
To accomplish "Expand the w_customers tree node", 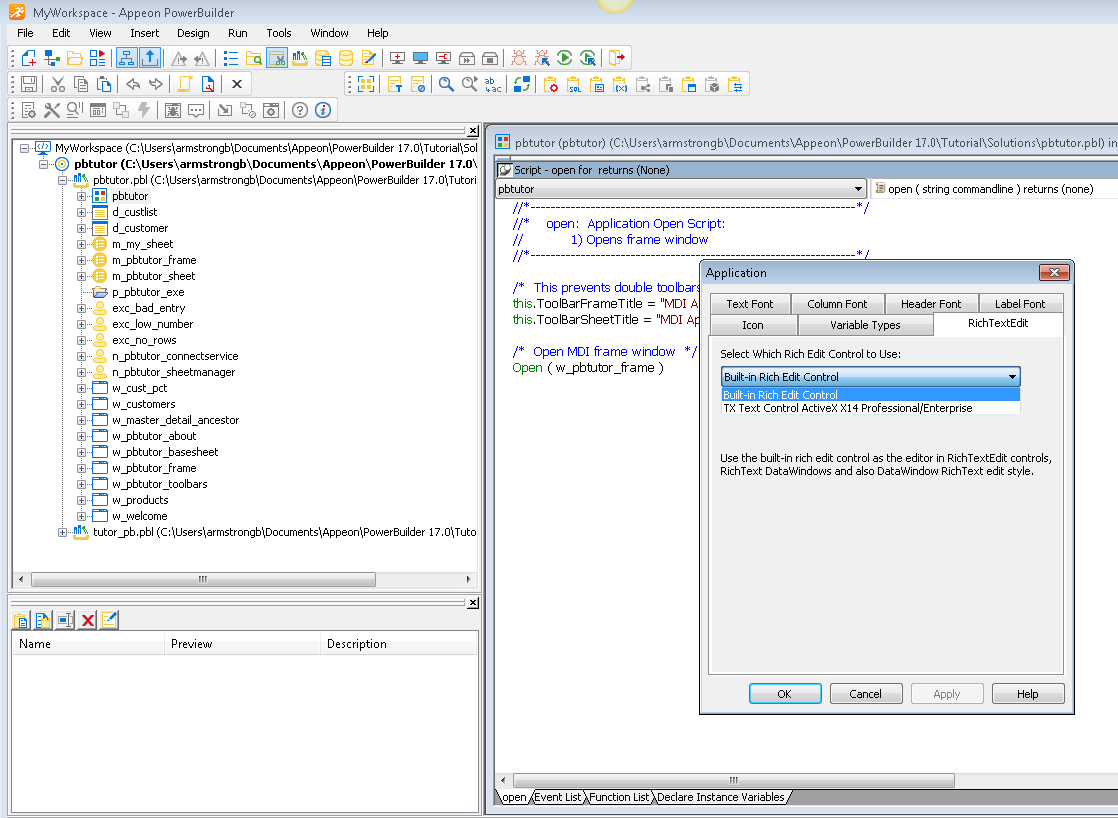I will (x=81, y=404).
